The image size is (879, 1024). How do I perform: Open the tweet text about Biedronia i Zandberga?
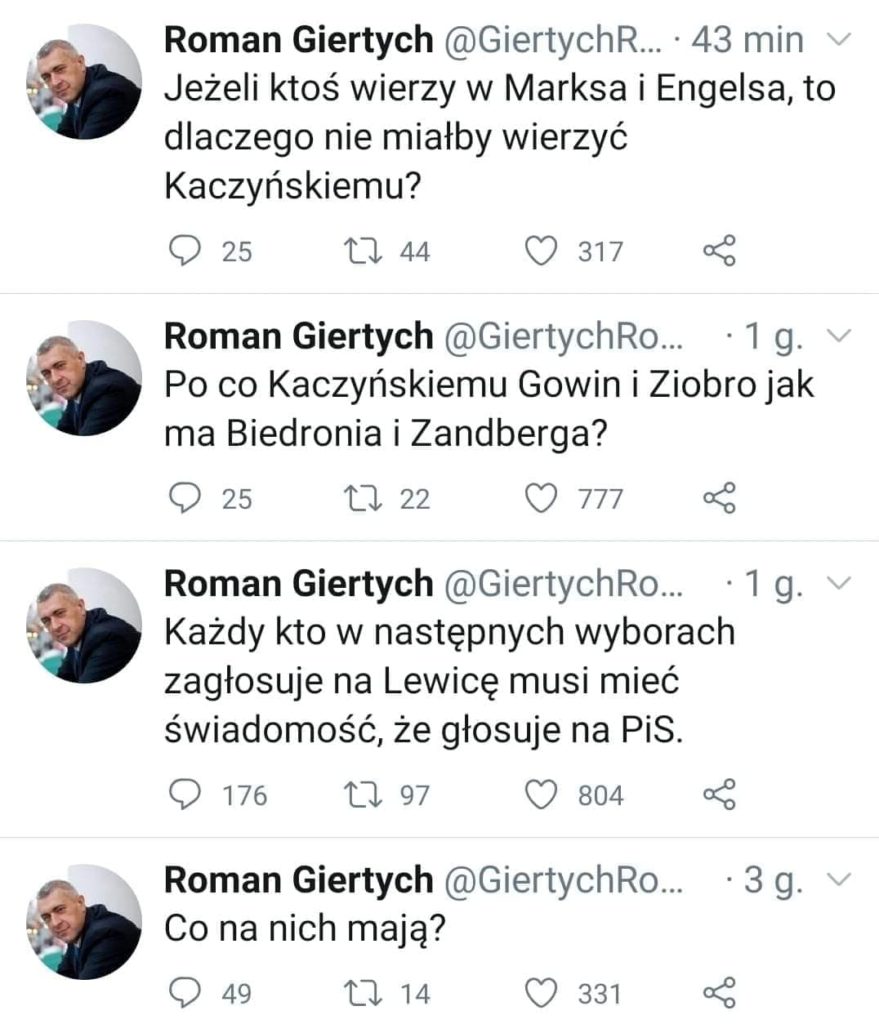[488, 410]
